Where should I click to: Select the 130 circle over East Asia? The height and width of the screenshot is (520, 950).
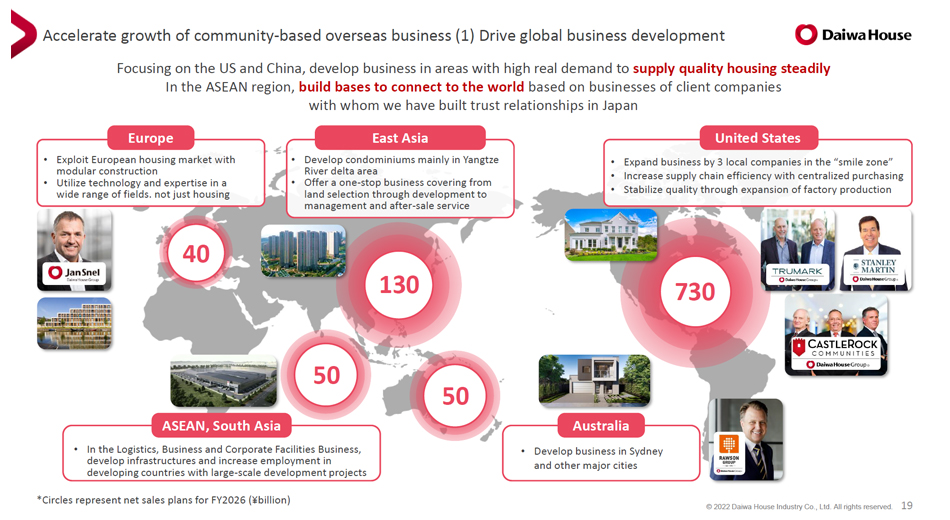pos(398,285)
